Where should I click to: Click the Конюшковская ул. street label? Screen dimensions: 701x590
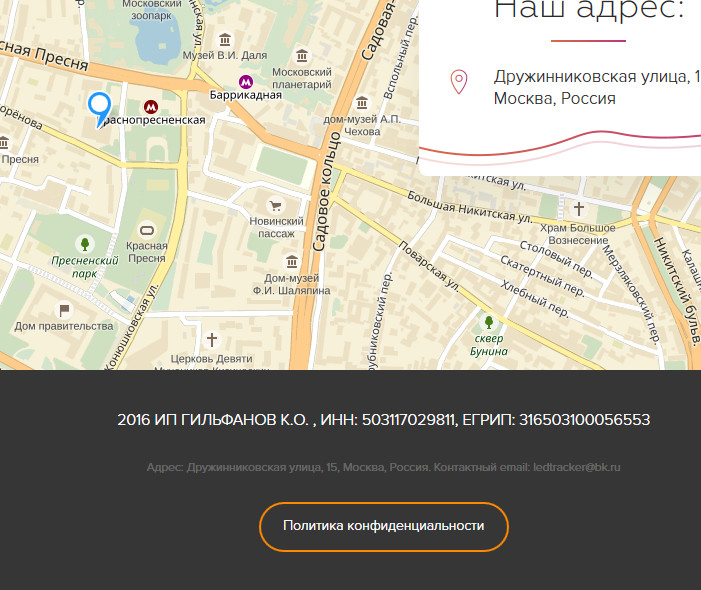[x=132, y=328]
